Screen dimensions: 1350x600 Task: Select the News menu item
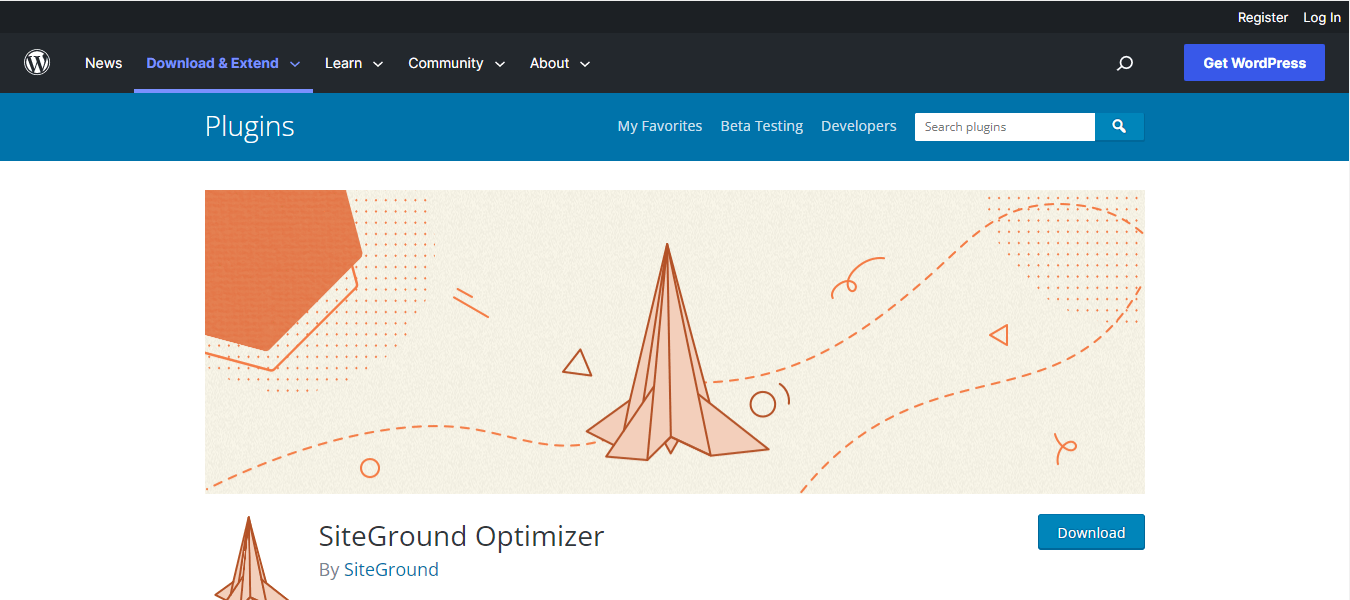pos(103,62)
